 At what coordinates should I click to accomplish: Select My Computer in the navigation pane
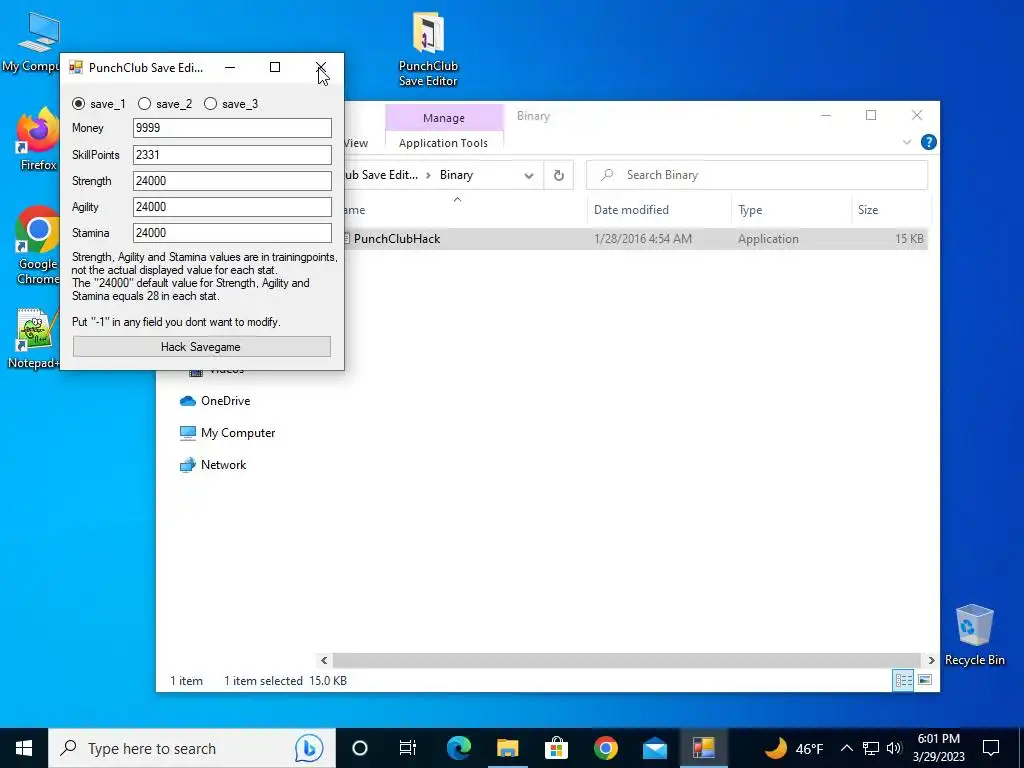click(228, 433)
